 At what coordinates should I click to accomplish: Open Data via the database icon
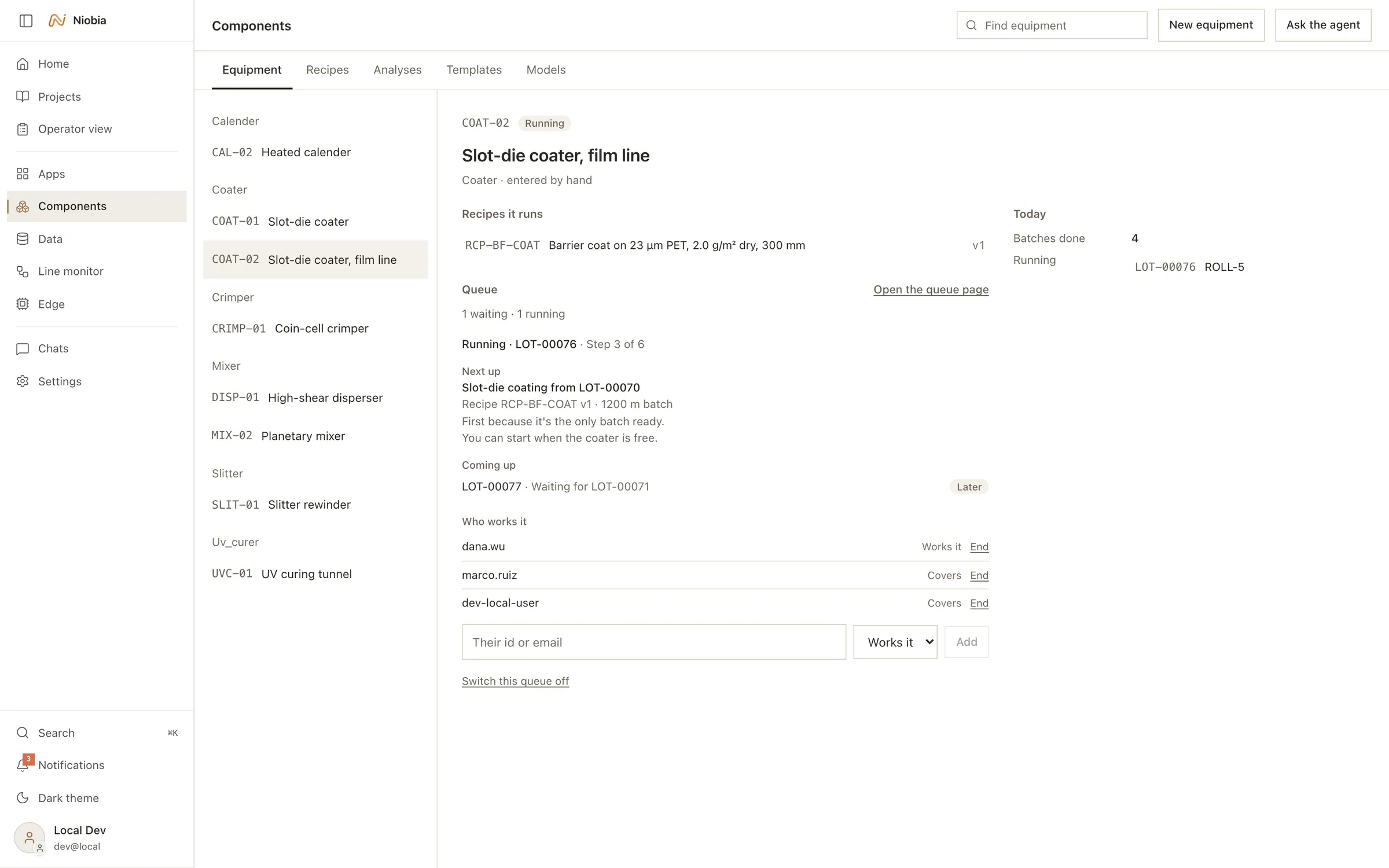click(x=23, y=239)
